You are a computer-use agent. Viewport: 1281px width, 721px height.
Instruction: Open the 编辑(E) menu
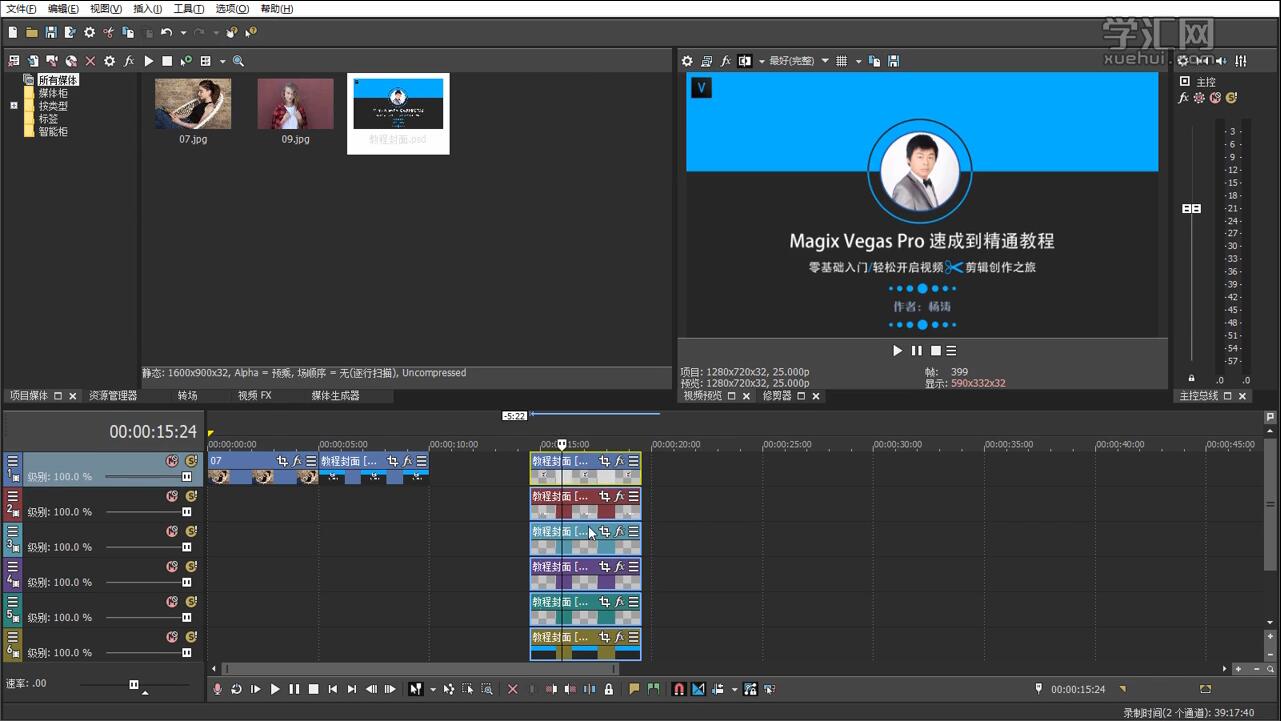click(x=63, y=9)
